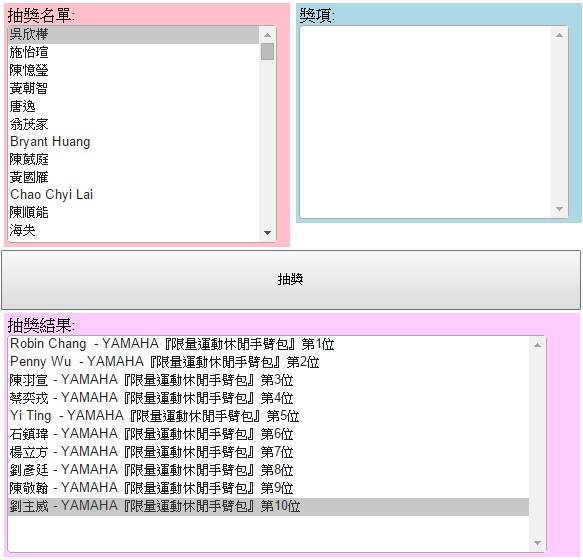
Task: Select the highlighted first name in 抽獎名單
Action: 134,35
